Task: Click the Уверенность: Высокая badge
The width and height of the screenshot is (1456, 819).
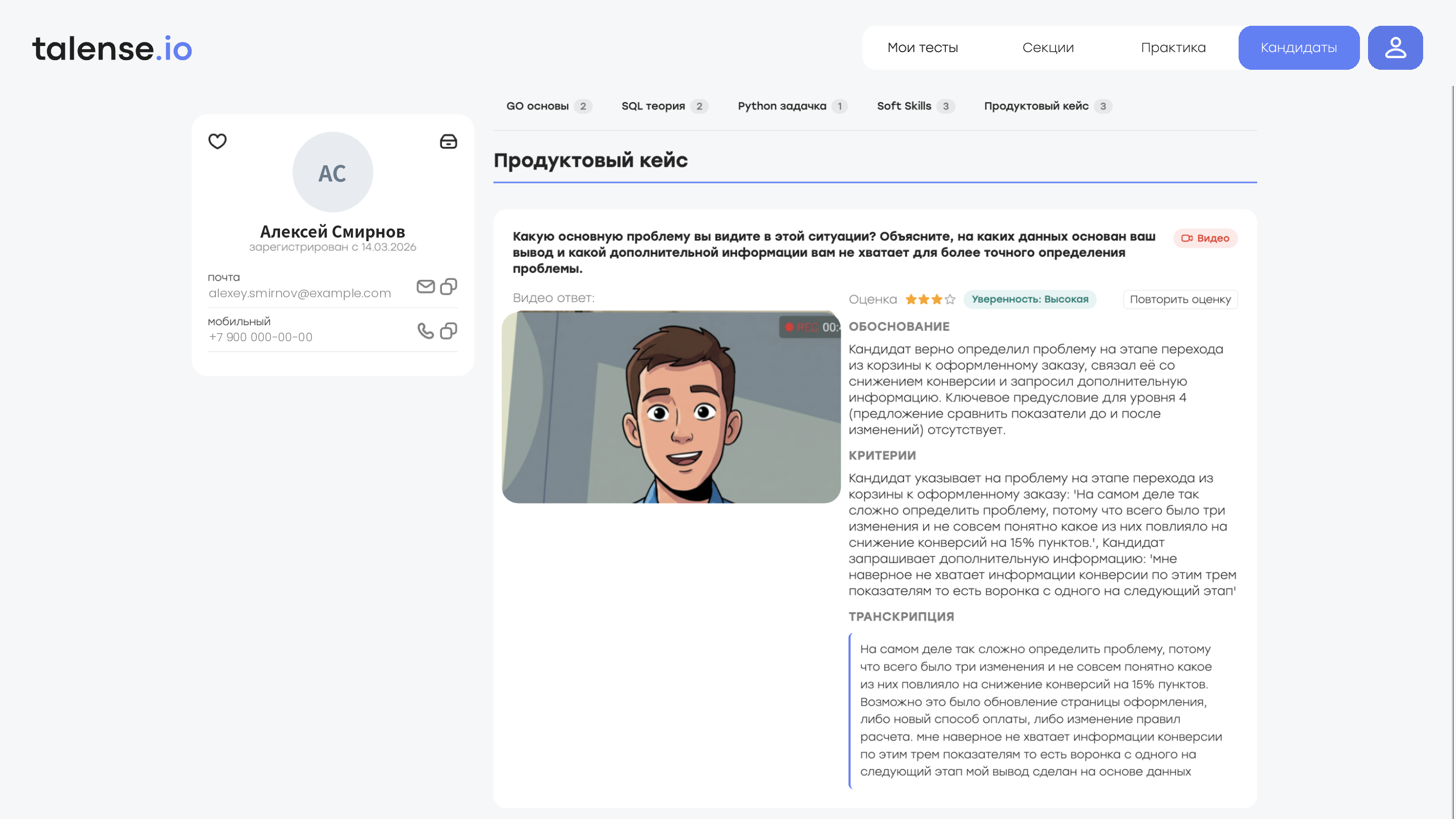Action: click(x=1030, y=300)
